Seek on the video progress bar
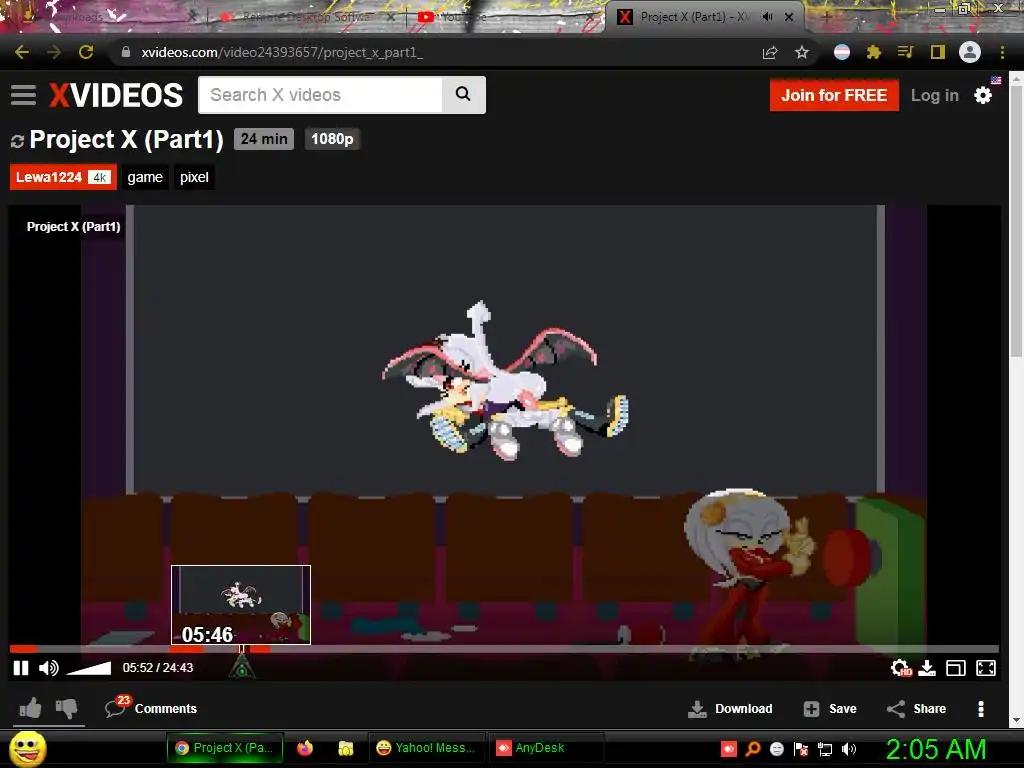The height and width of the screenshot is (768, 1024). (x=504, y=649)
